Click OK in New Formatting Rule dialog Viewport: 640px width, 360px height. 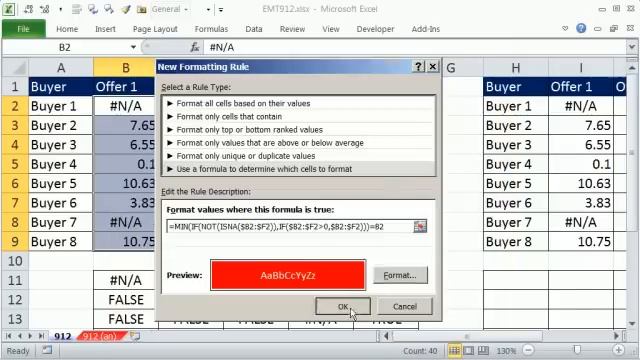click(x=343, y=307)
